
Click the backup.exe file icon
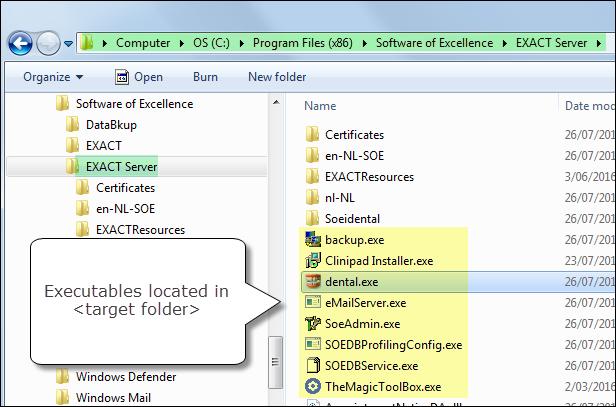[313, 239]
